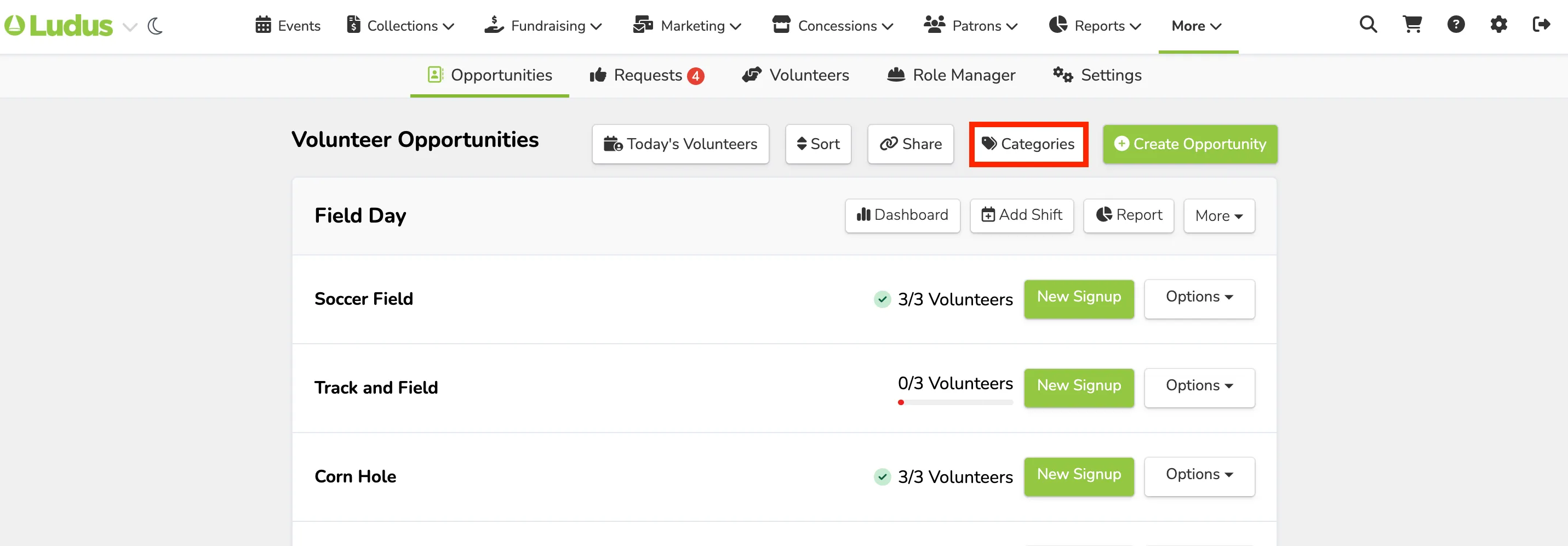Open the Events menu
The height and width of the screenshot is (546, 1568).
click(x=288, y=26)
